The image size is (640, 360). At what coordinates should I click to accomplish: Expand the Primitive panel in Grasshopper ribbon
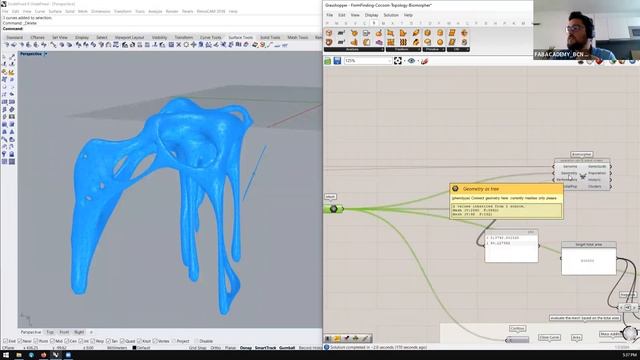click(433, 49)
